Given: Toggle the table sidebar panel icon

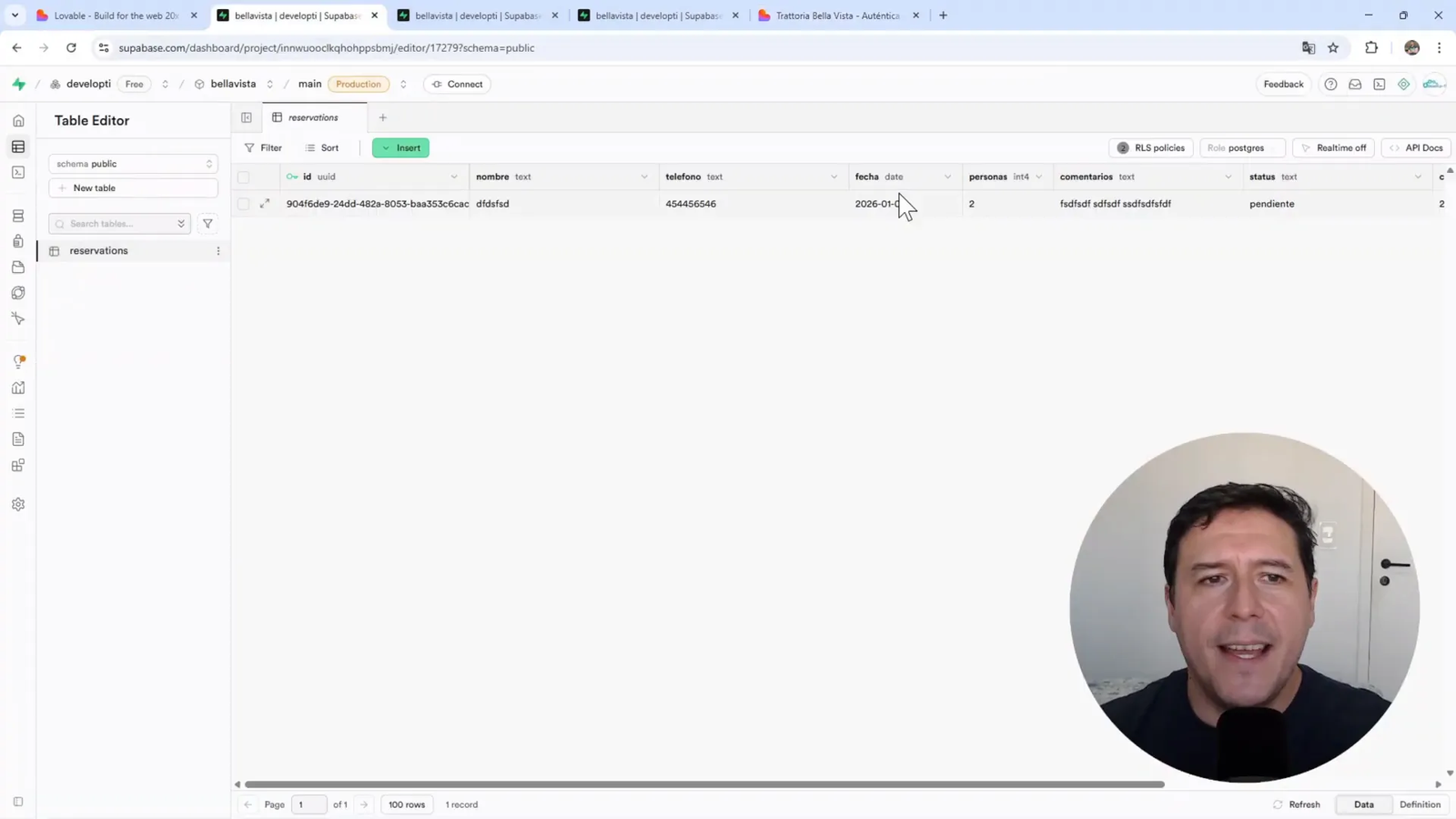Looking at the screenshot, I should click(247, 117).
